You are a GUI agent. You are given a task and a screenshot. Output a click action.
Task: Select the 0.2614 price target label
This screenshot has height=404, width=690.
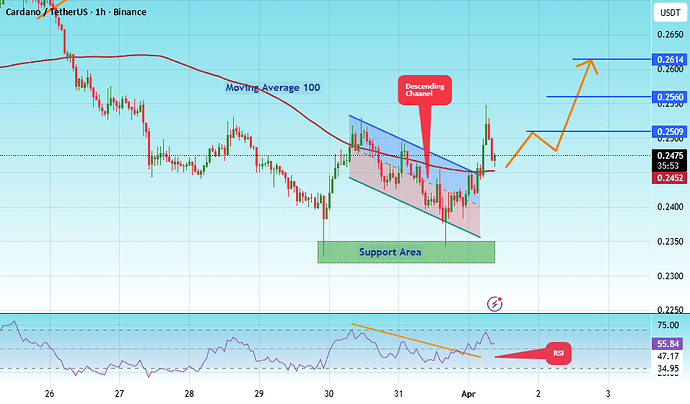pyautogui.click(x=669, y=60)
